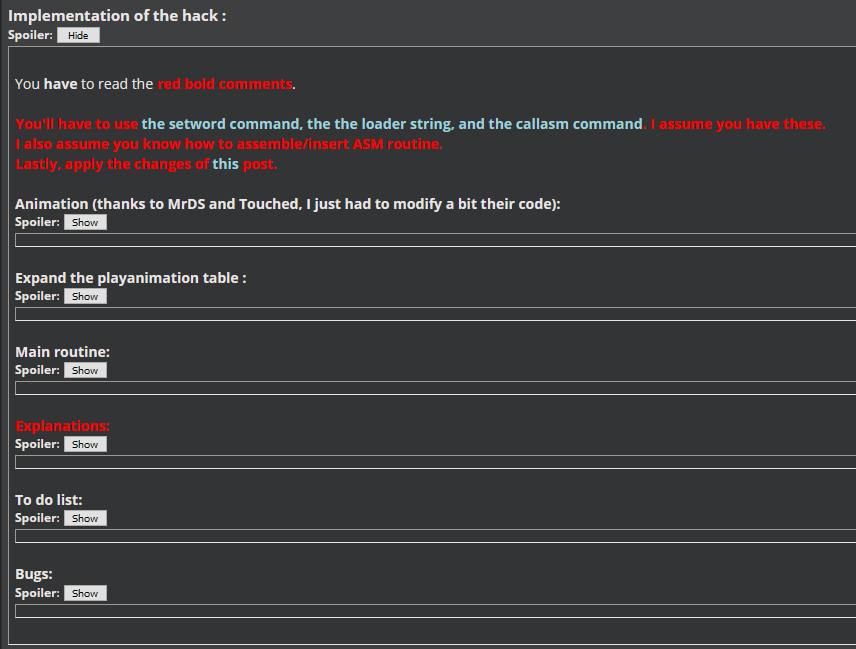Reveal the Explanations spoiler
856x649 pixels.
tap(85, 444)
